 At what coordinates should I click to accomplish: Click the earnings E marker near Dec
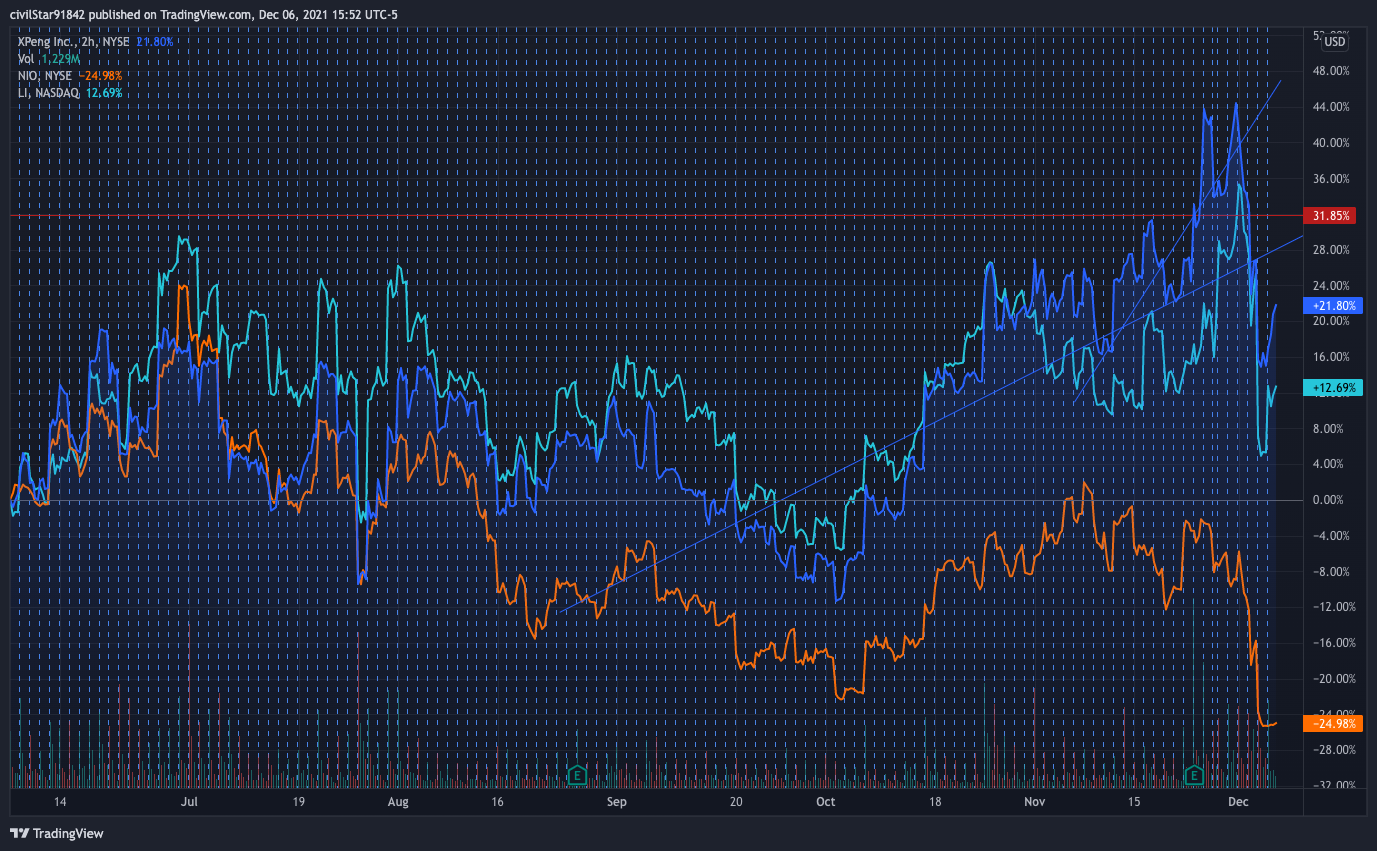click(1193, 774)
